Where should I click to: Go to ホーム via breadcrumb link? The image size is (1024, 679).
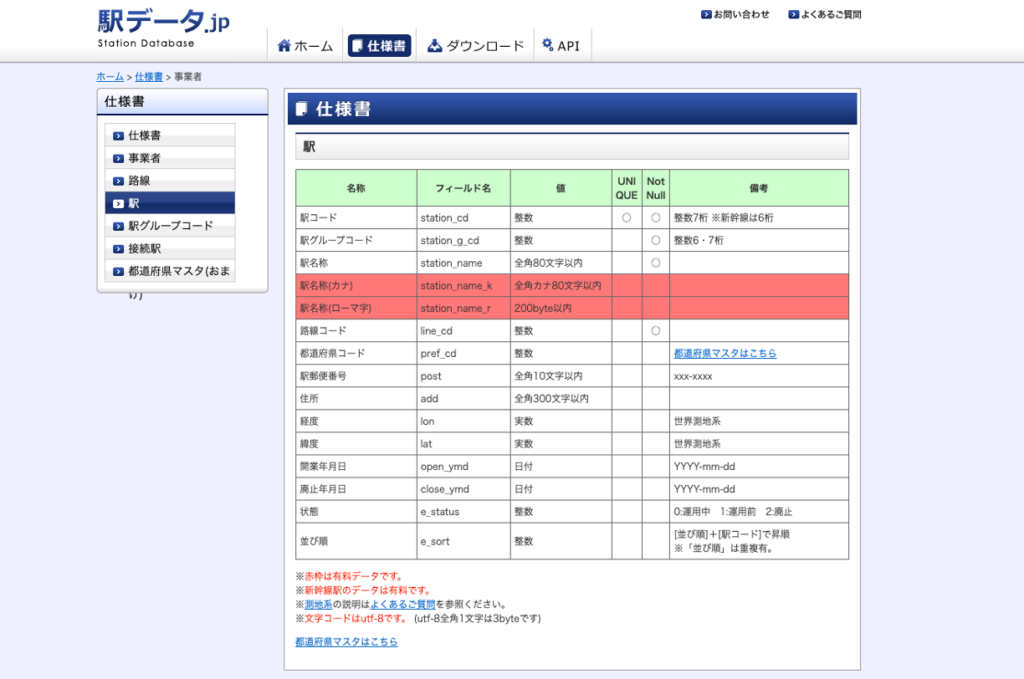(x=110, y=77)
